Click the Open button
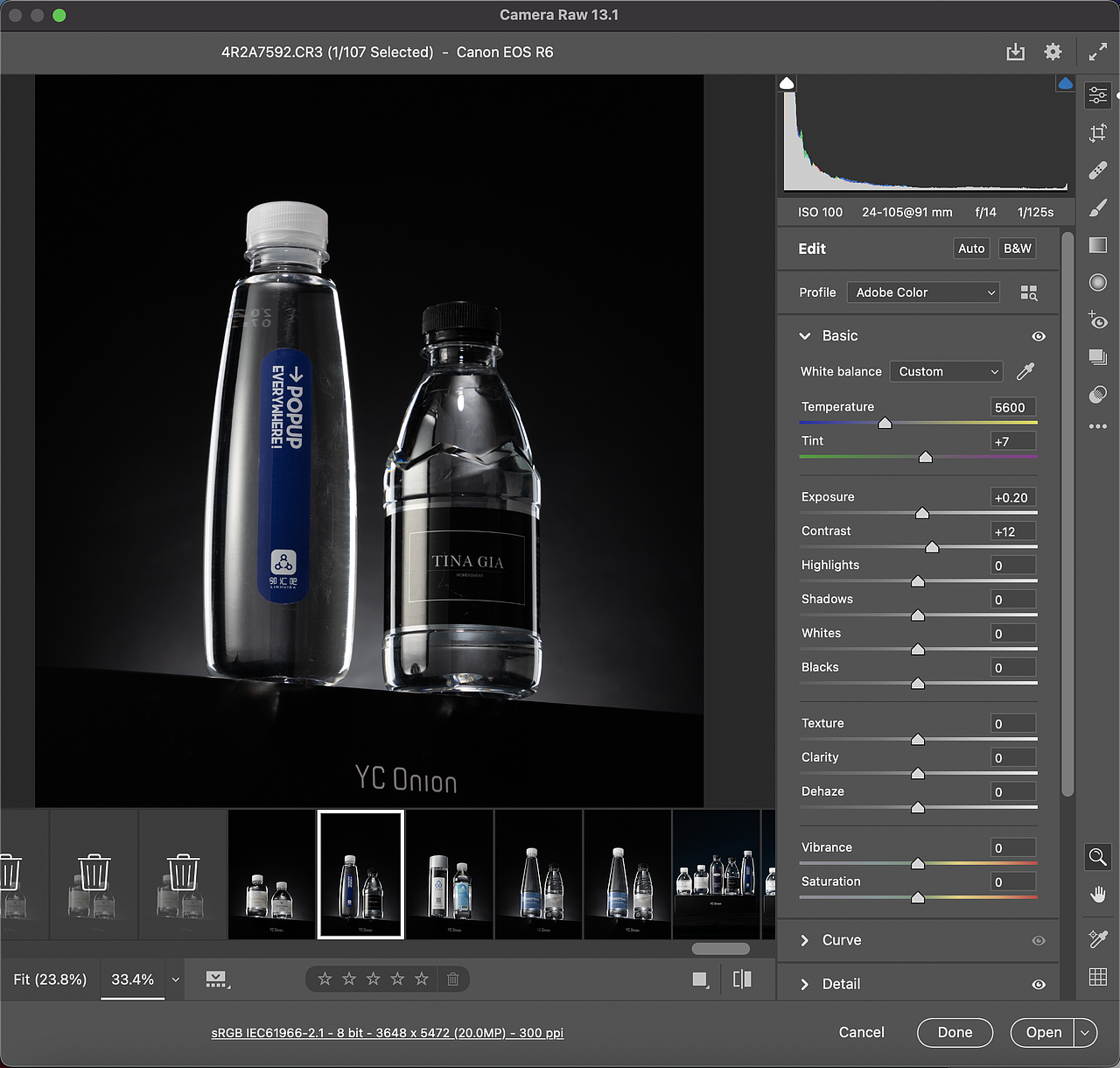Image resolution: width=1120 pixels, height=1068 pixels. pyautogui.click(x=1043, y=1033)
